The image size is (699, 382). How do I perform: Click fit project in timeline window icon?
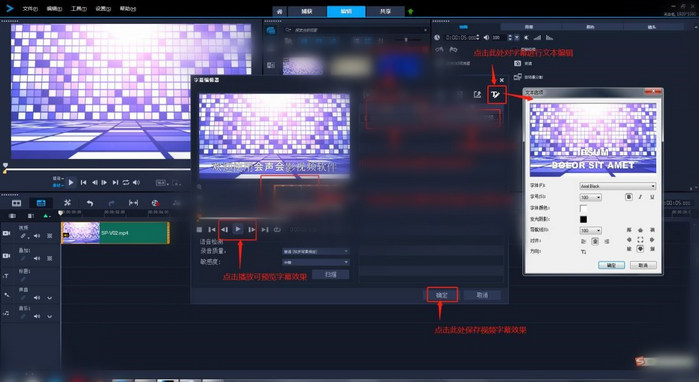pyautogui.click(x=133, y=203)
